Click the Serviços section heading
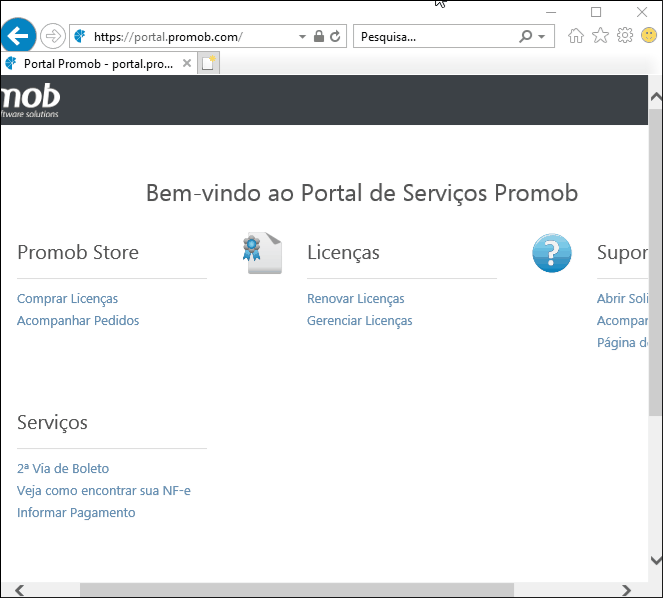This screenshot has width=663, height=598. (52, 422)
